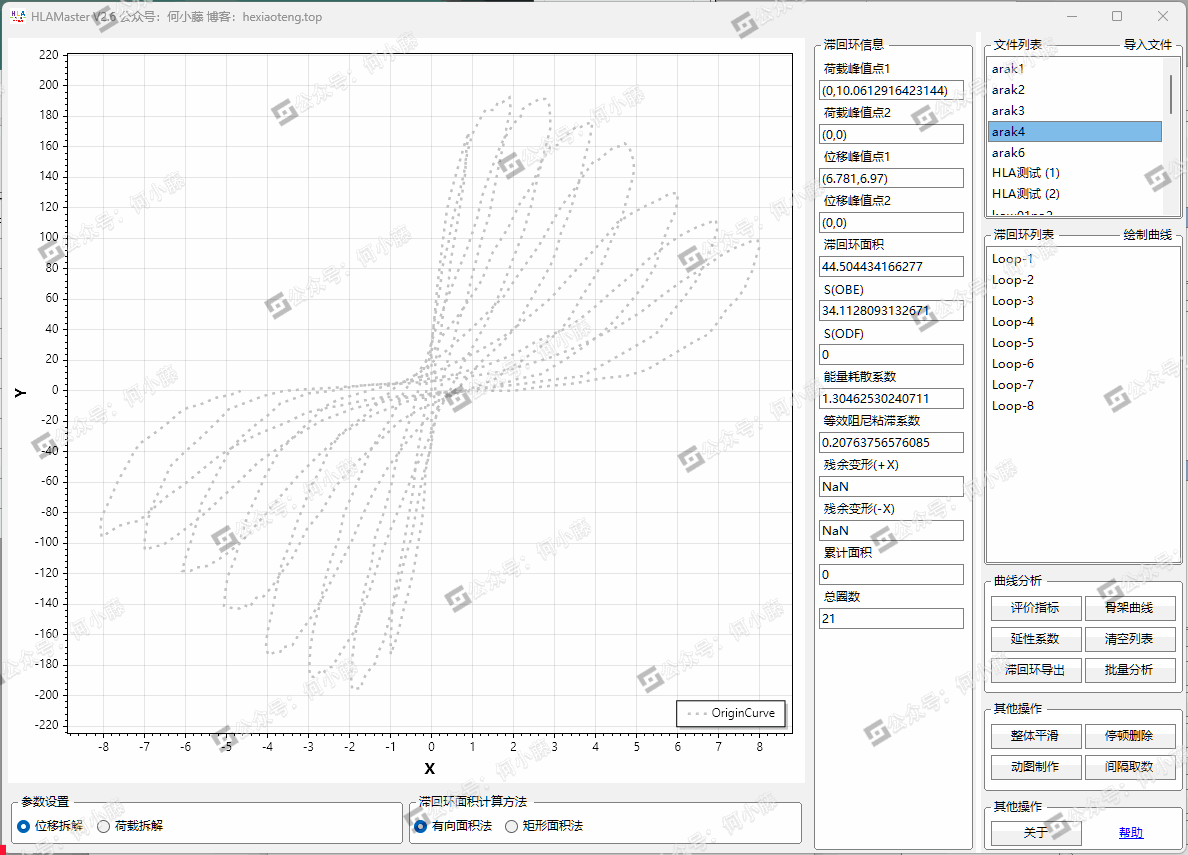Select Loop-5 in hysteresis loop list
This screenshot has width=1188, height=855.
[x=1013, y=343]
